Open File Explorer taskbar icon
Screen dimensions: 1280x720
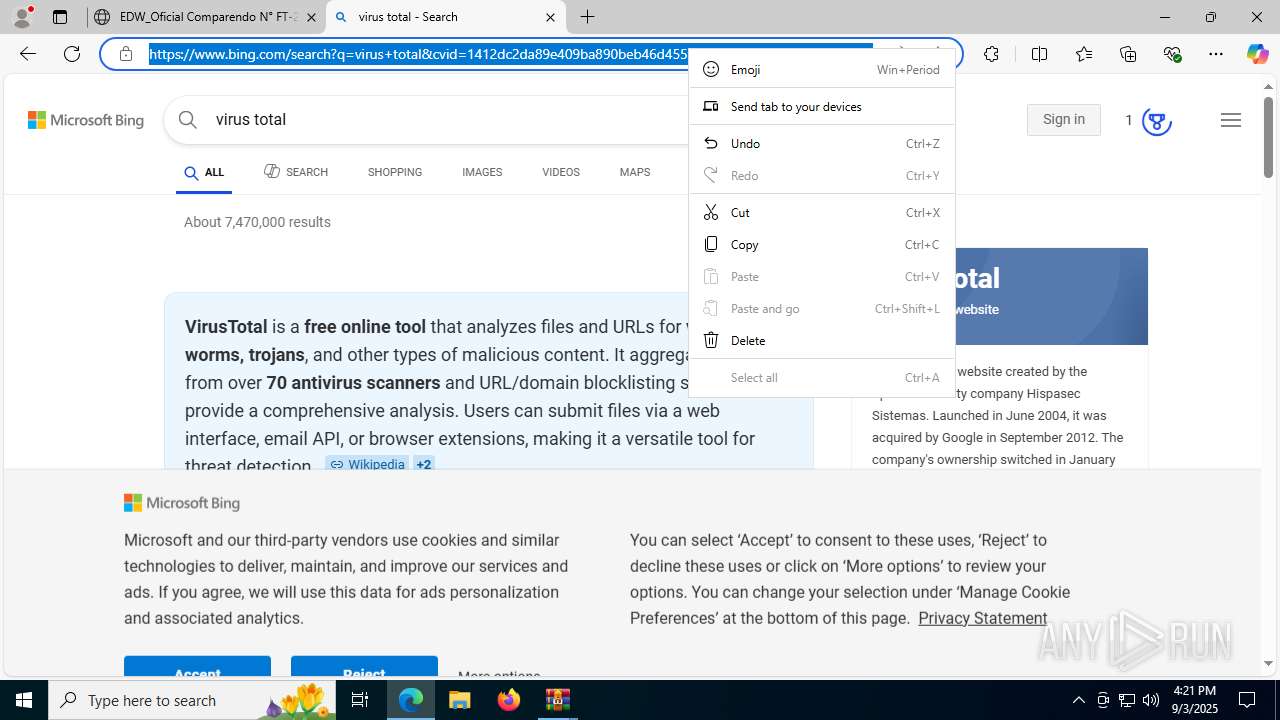460,700
